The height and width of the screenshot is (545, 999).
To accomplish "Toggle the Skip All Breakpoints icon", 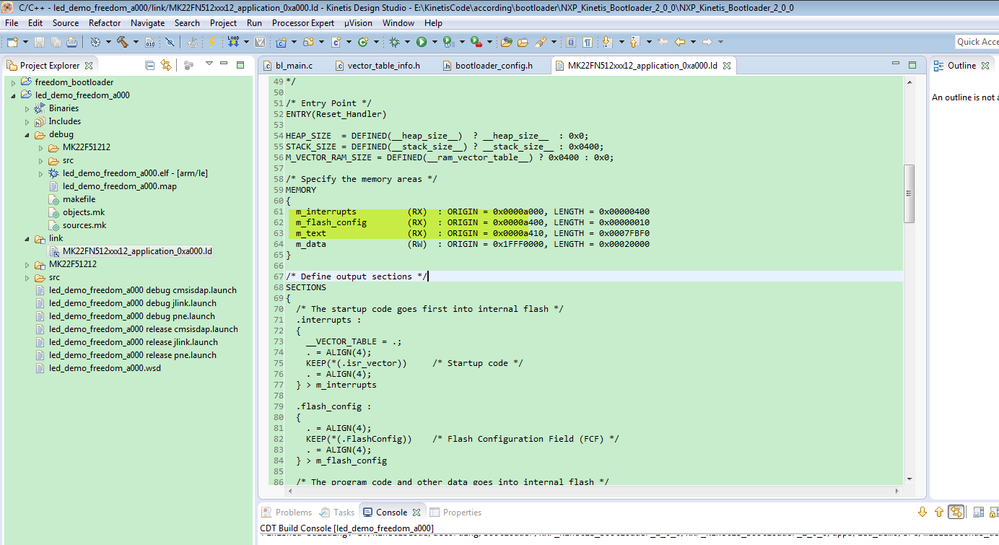I will 169,42.
